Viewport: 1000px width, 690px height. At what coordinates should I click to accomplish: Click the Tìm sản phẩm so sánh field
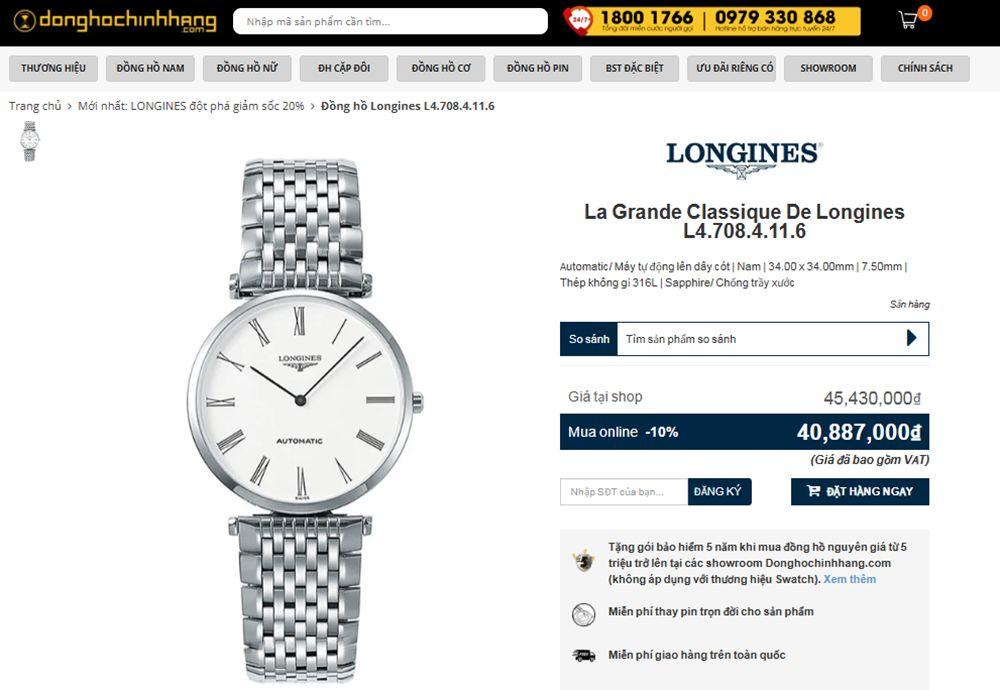[759, 339]
